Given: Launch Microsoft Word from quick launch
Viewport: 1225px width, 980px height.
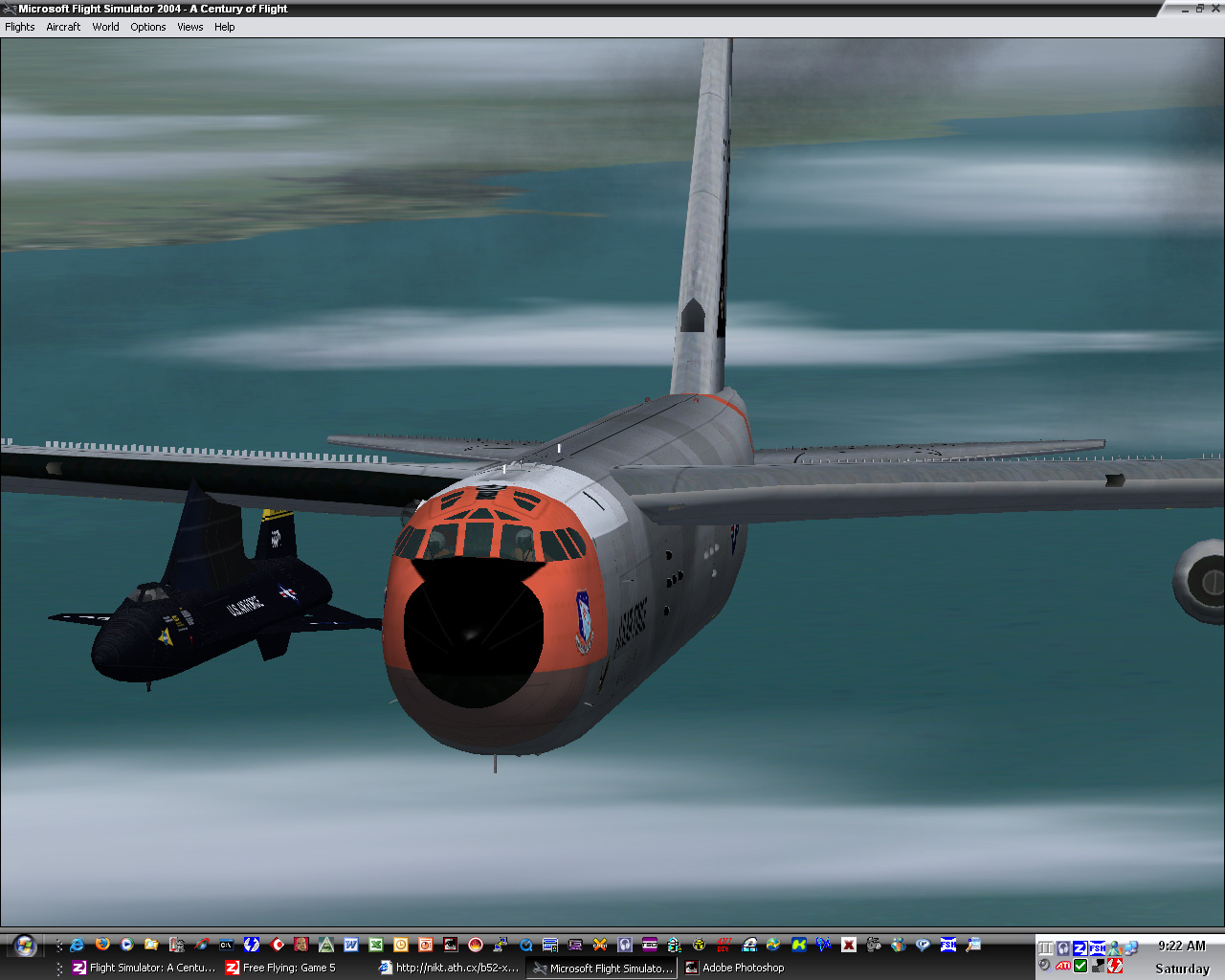Looking at the screenshot, I should pos(351,945).
